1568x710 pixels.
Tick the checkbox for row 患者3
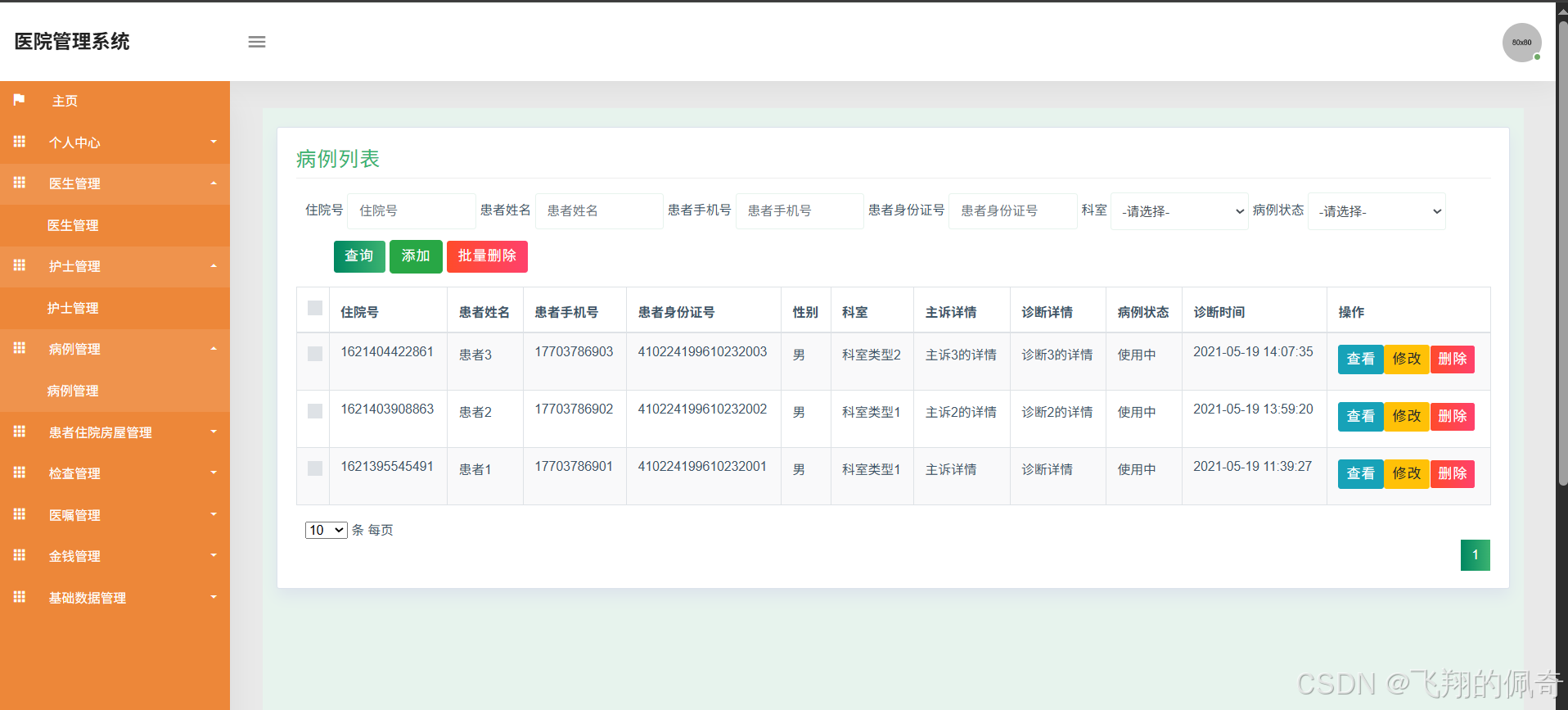point(314,354)
